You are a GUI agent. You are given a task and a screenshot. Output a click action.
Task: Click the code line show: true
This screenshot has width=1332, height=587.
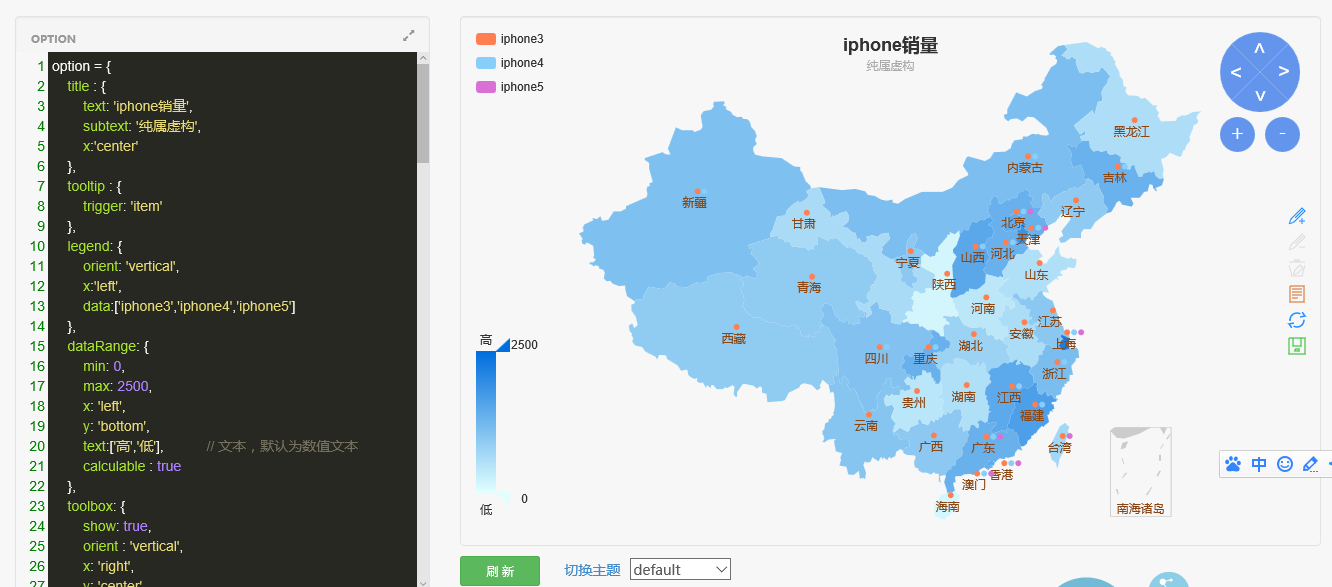(x=117, y=526)
